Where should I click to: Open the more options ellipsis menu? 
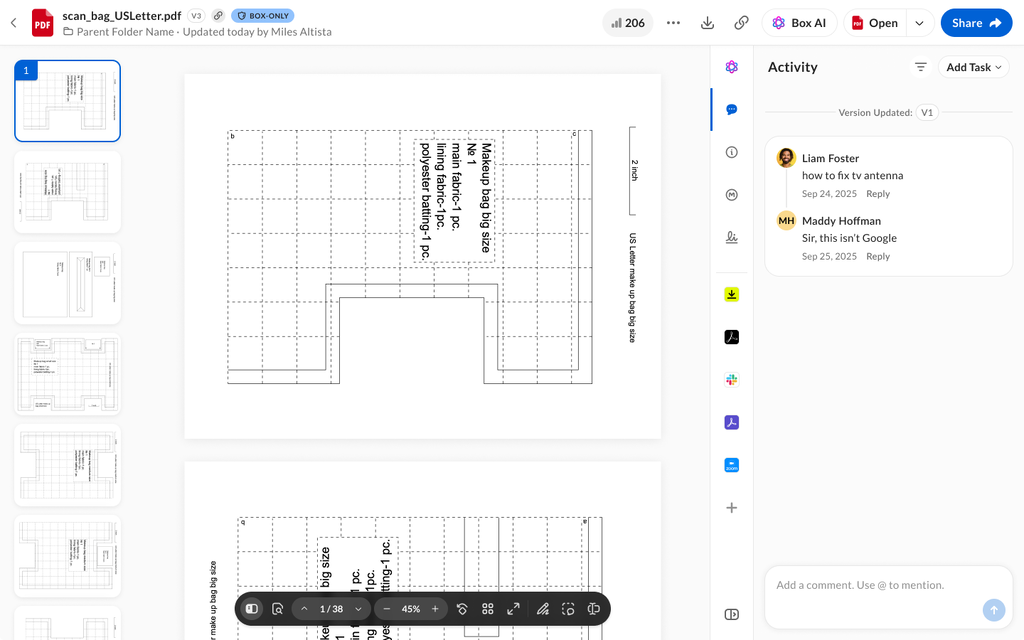click(673, 23)
